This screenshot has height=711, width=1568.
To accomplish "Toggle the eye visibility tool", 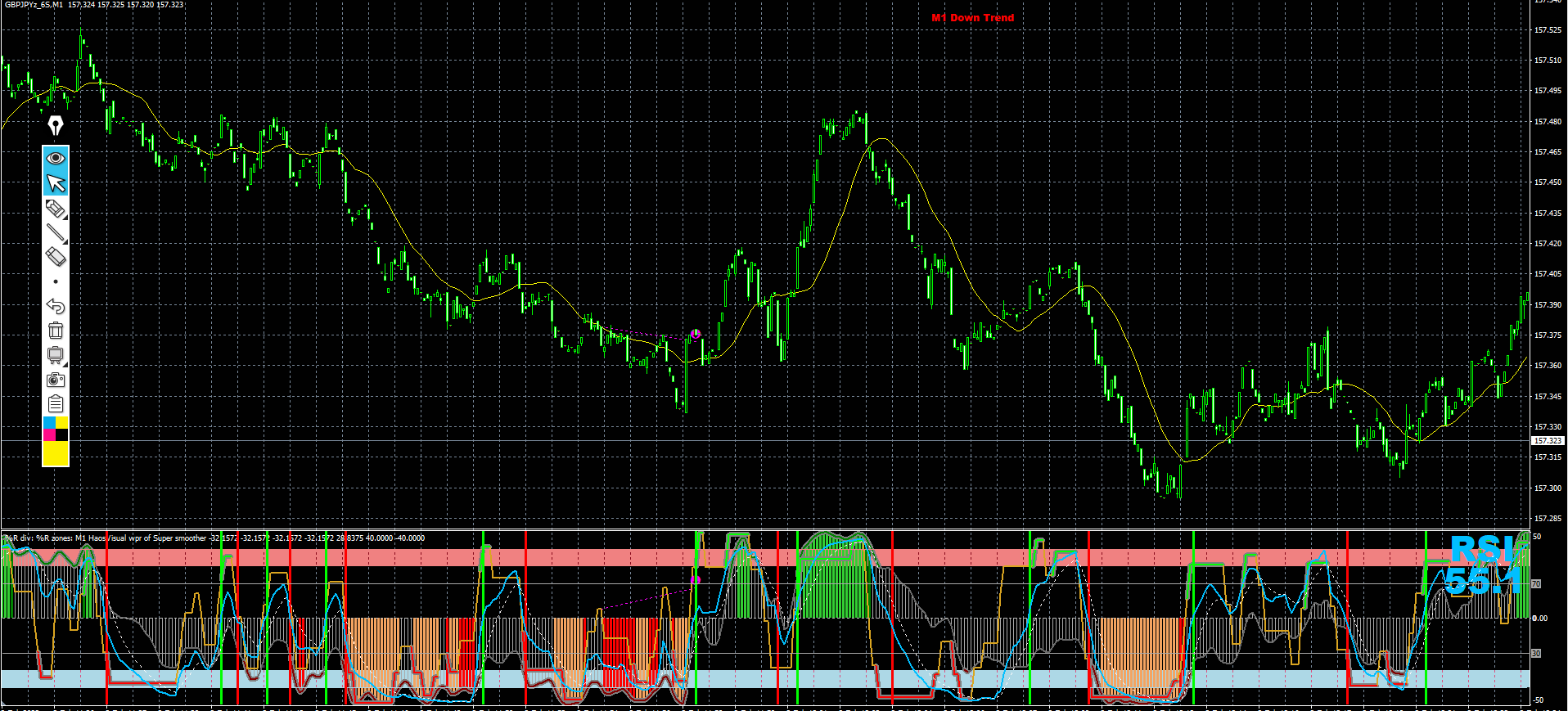I will pos(56,158).
